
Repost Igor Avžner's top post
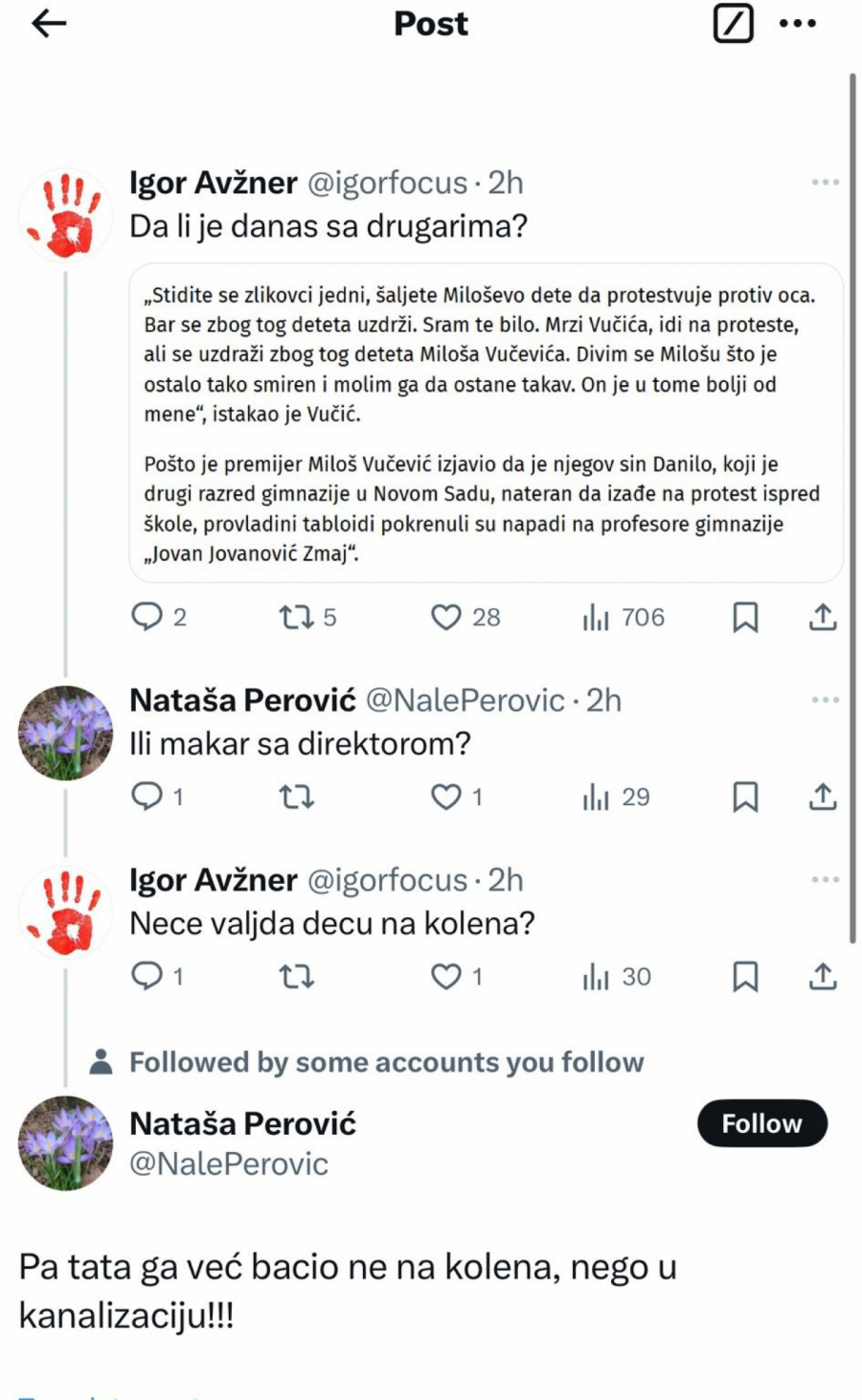click(298, 618)
